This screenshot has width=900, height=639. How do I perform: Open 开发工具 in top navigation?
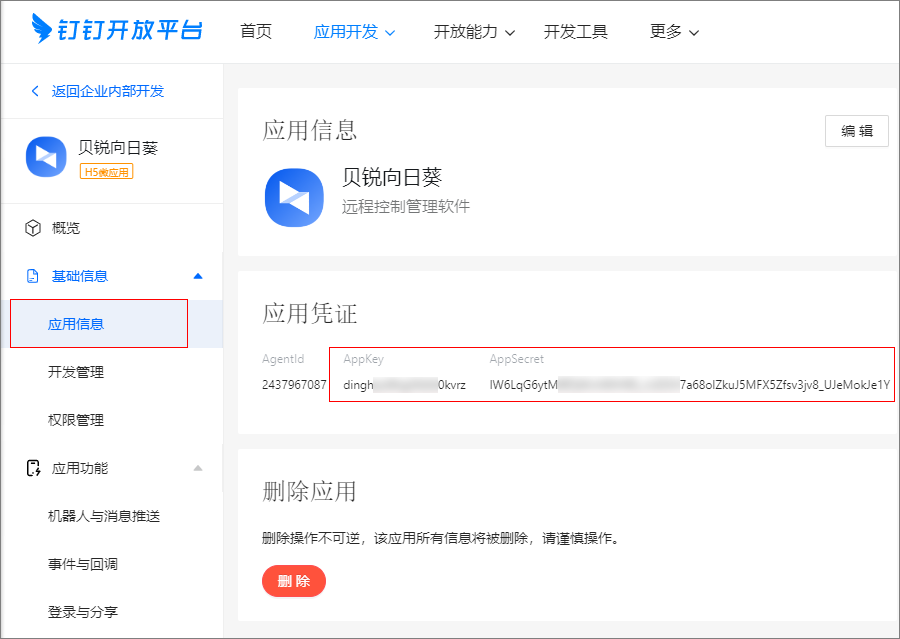click(x=576, y=32)
